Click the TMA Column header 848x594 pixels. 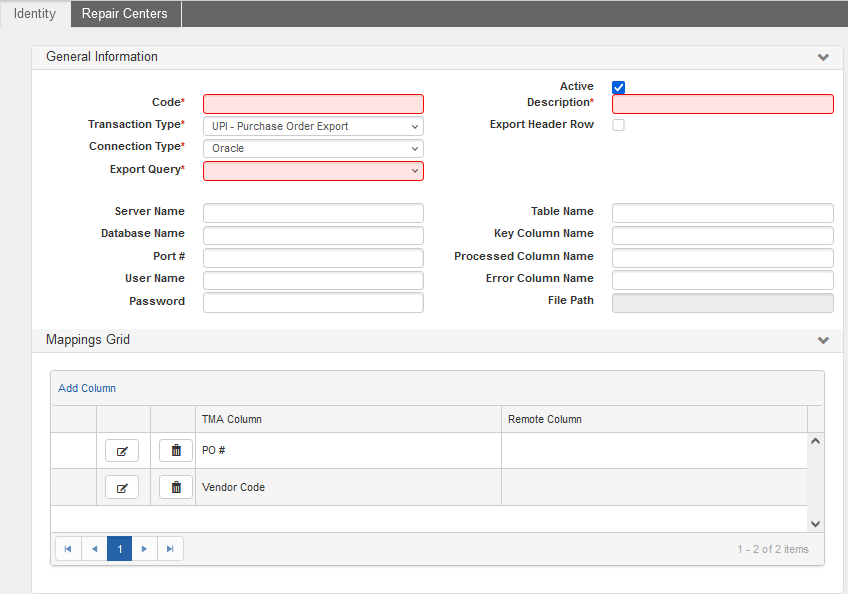click(x=348, y=419)
